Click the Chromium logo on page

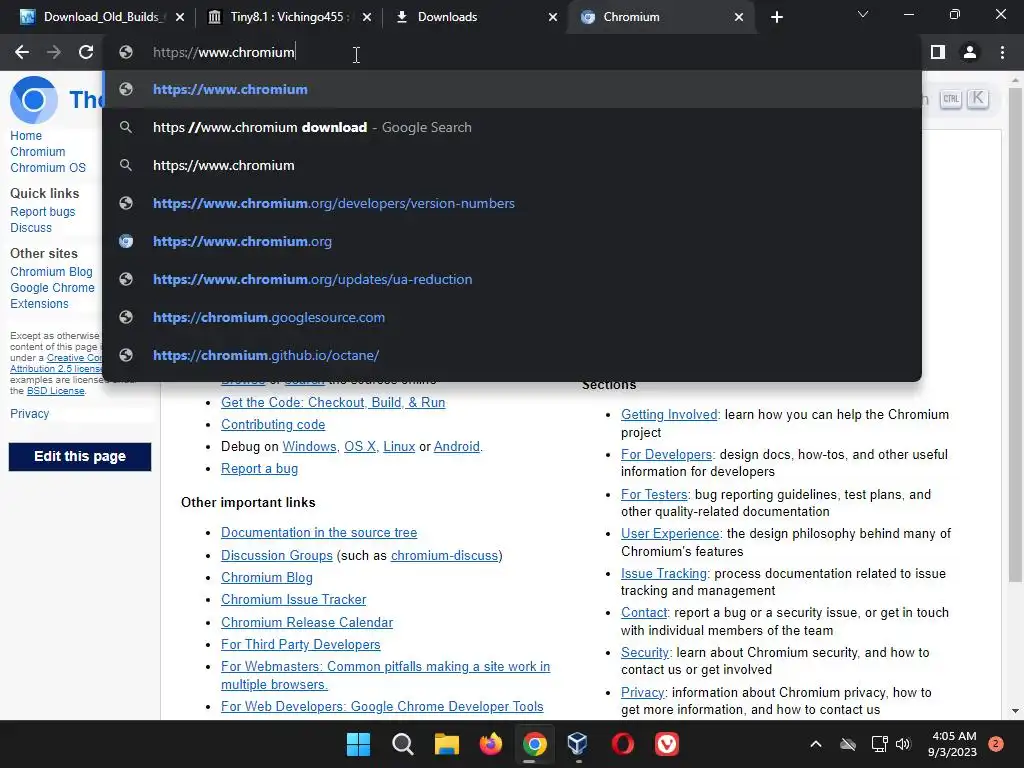pos(34,100)
